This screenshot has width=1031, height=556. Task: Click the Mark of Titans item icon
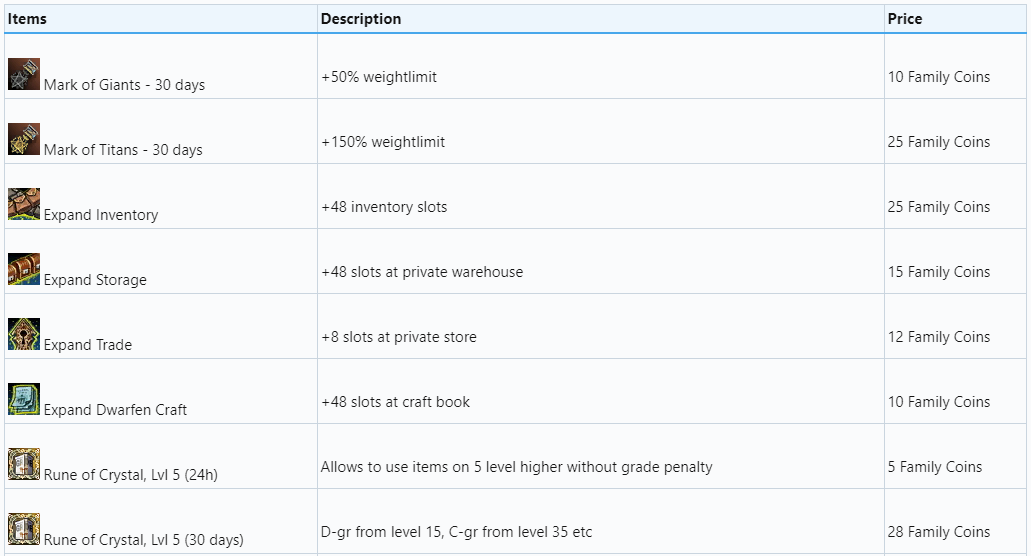click(24, 139)
